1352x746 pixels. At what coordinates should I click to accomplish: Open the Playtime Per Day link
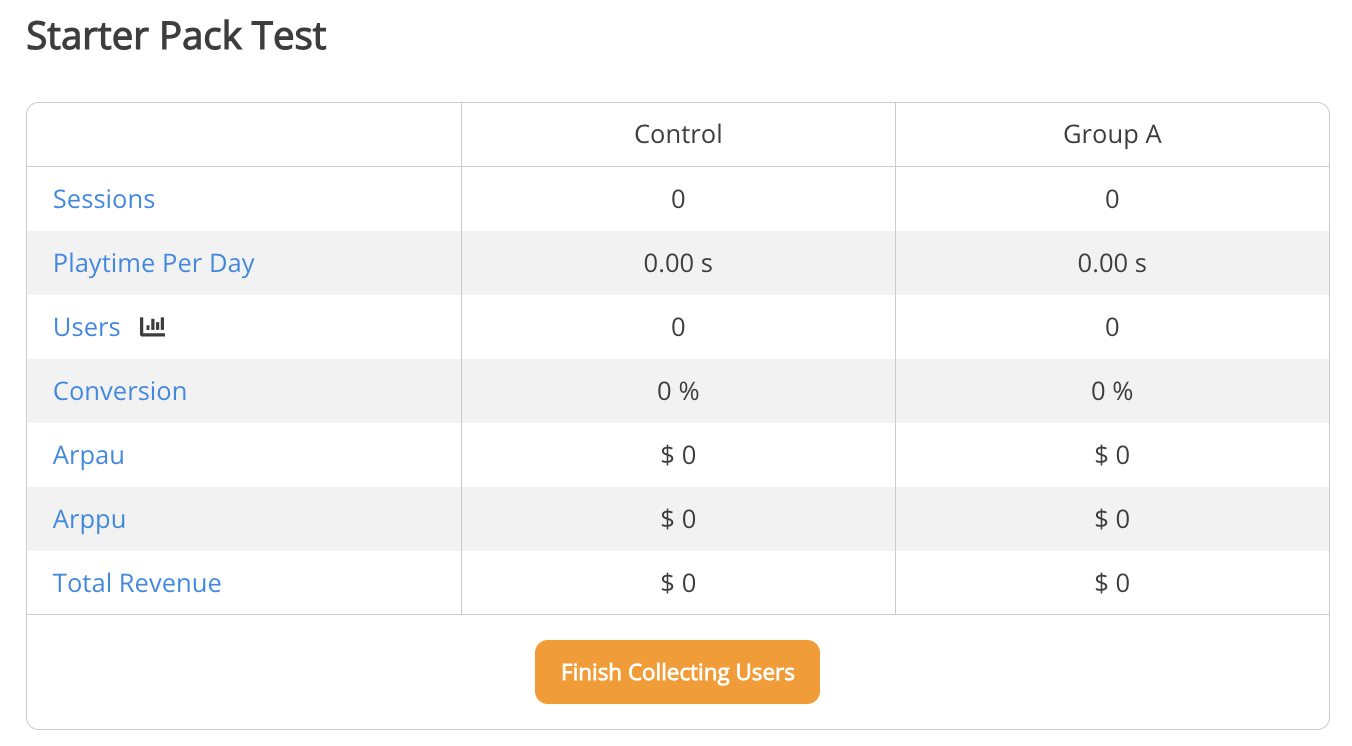point(154,263)
